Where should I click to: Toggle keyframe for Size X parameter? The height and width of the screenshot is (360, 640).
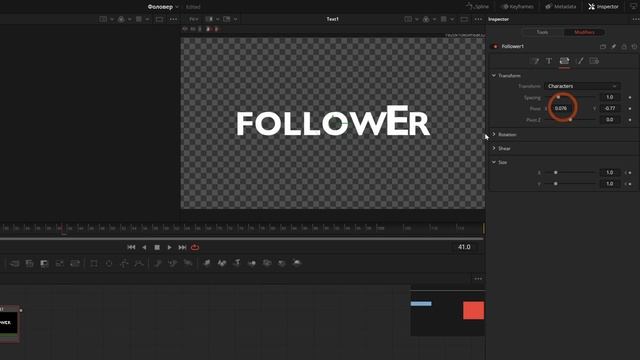630,173
